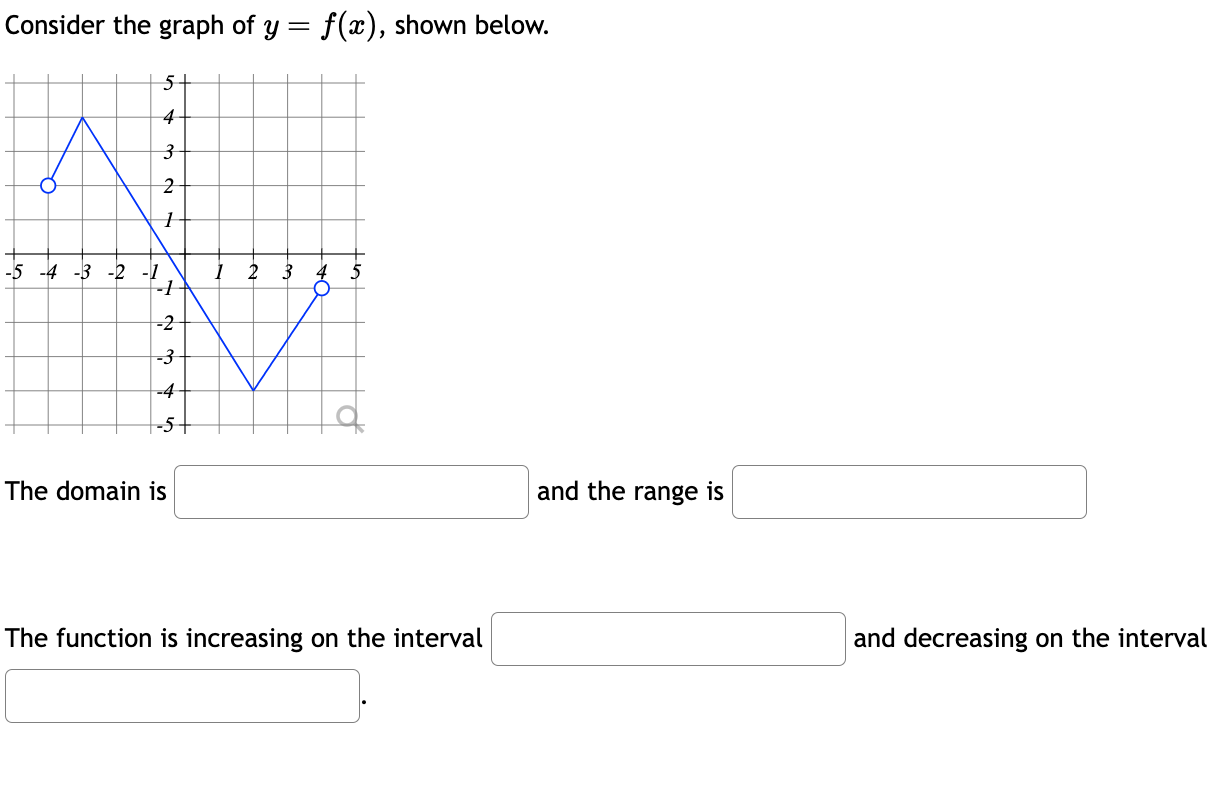Click the blue line segment descending toward (2, -4)
Screen dimensions: 1228x794
220,335
